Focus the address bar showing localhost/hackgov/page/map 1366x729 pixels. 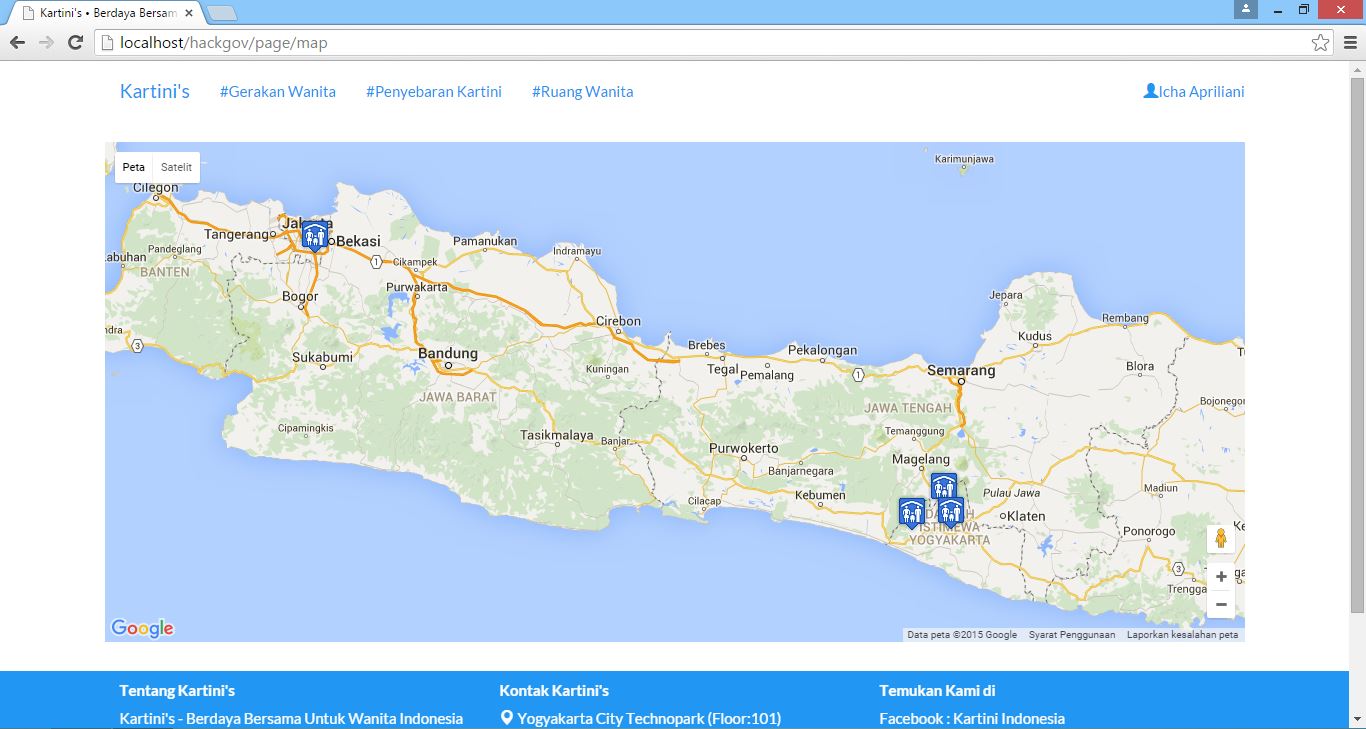pyautogui.click(x=714, y=43)
